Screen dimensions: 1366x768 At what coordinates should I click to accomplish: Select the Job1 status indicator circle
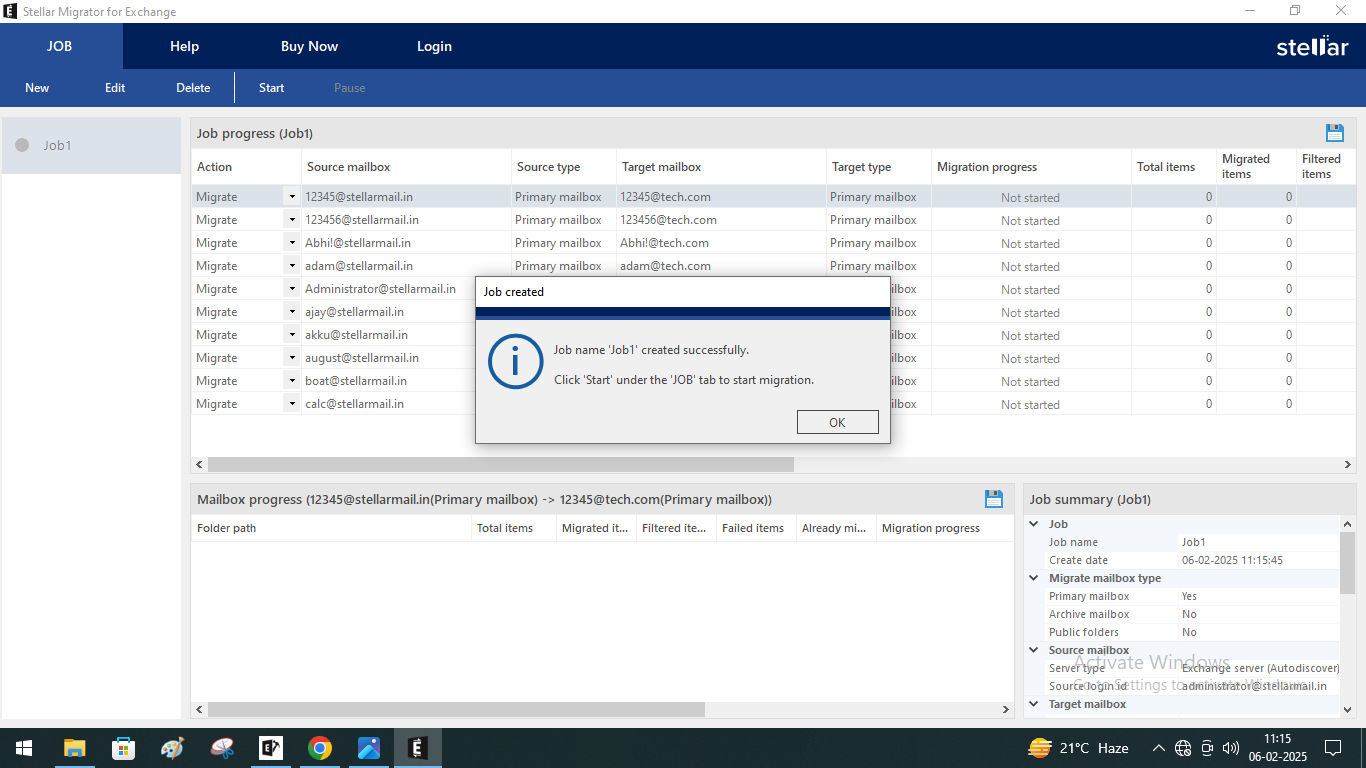pos(22,145)
